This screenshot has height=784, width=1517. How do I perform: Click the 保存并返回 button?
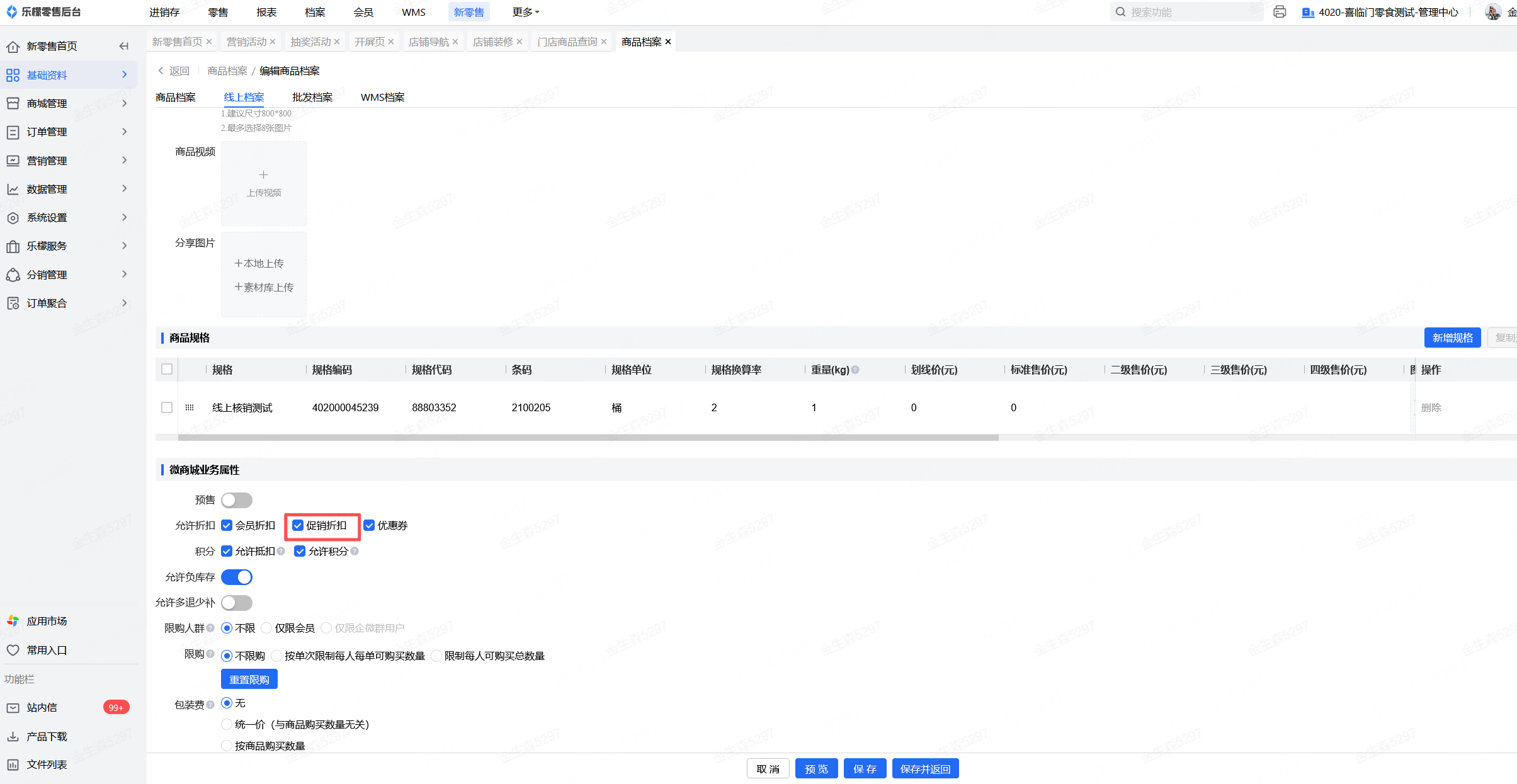(924, 769)
